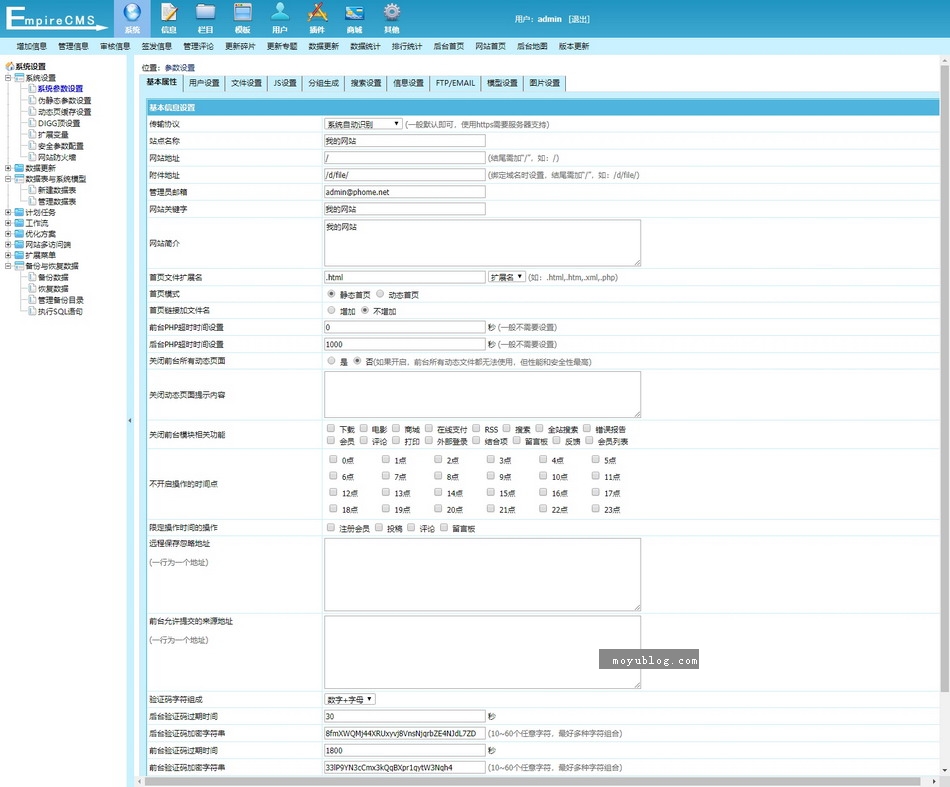The image size is (950, 787).
Task: Click the page icon beside 扩展变量
Action: [x=32, y=134]
